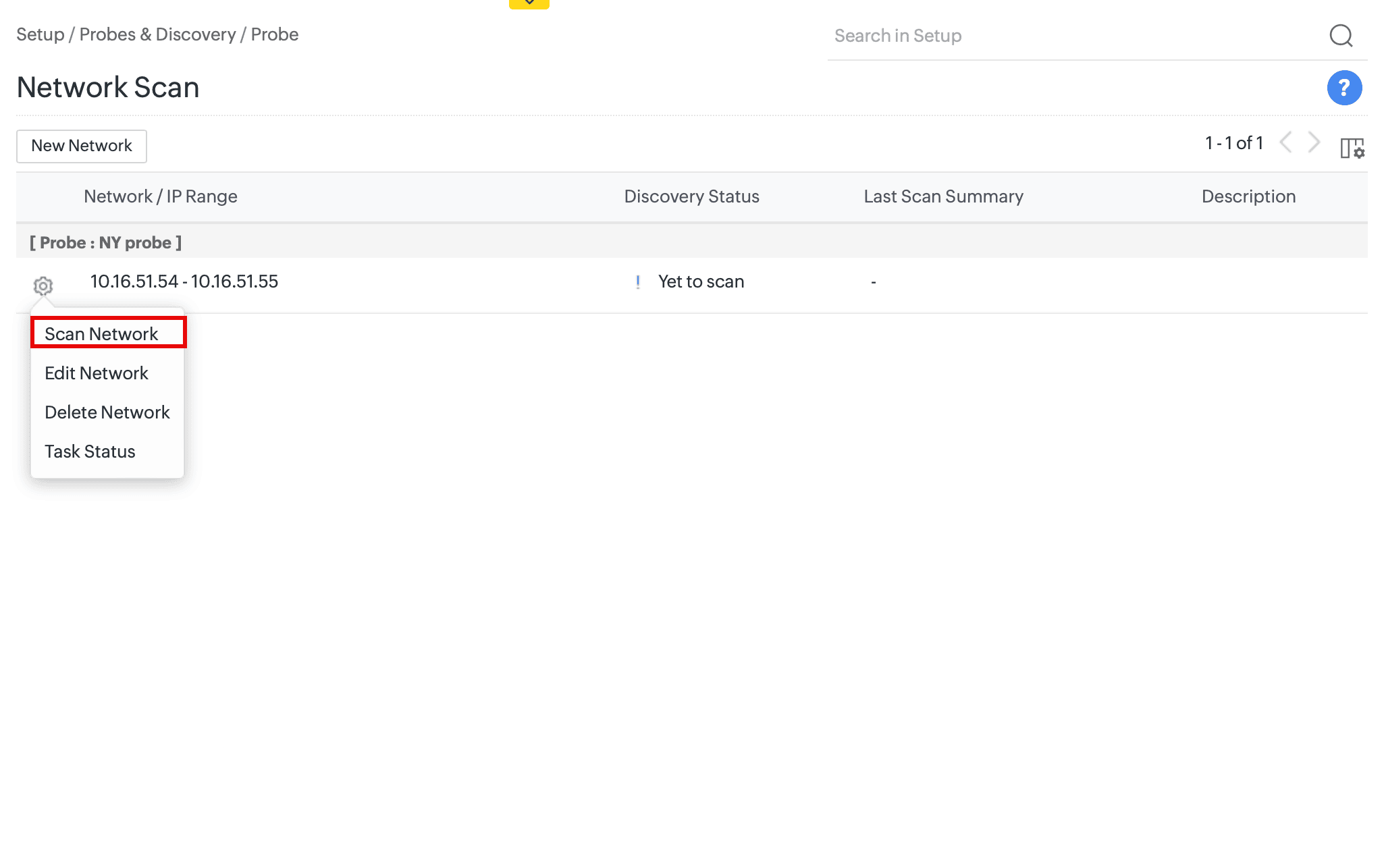Click the New Network button

click(82, 146)
